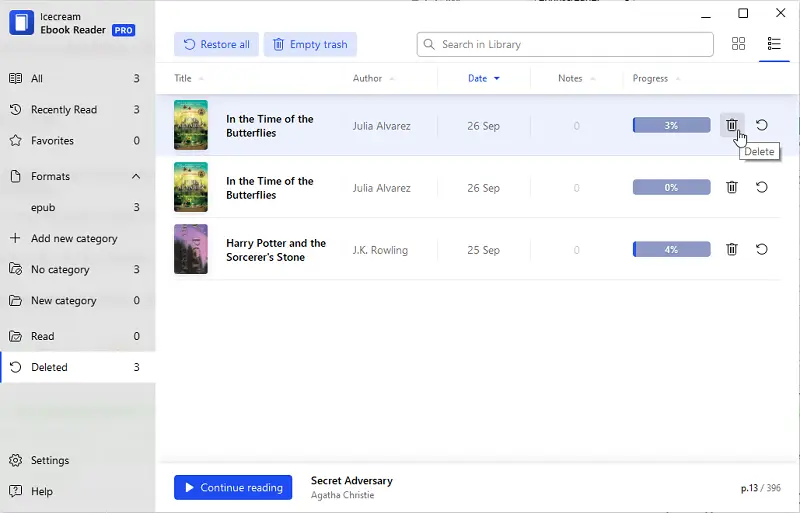Click in Search in Library field

pos(565,44)
